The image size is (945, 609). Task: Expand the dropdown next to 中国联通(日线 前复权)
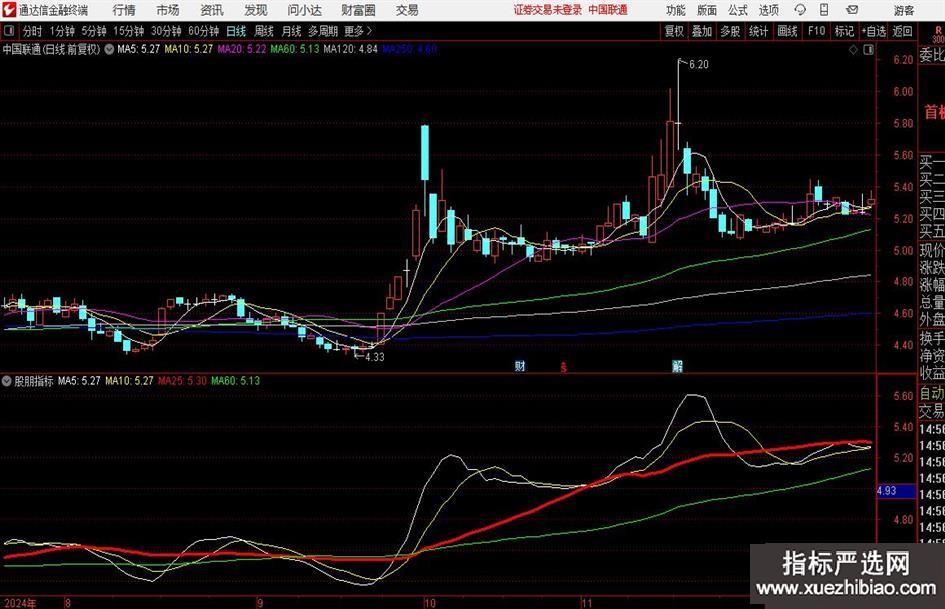point(109,49)
